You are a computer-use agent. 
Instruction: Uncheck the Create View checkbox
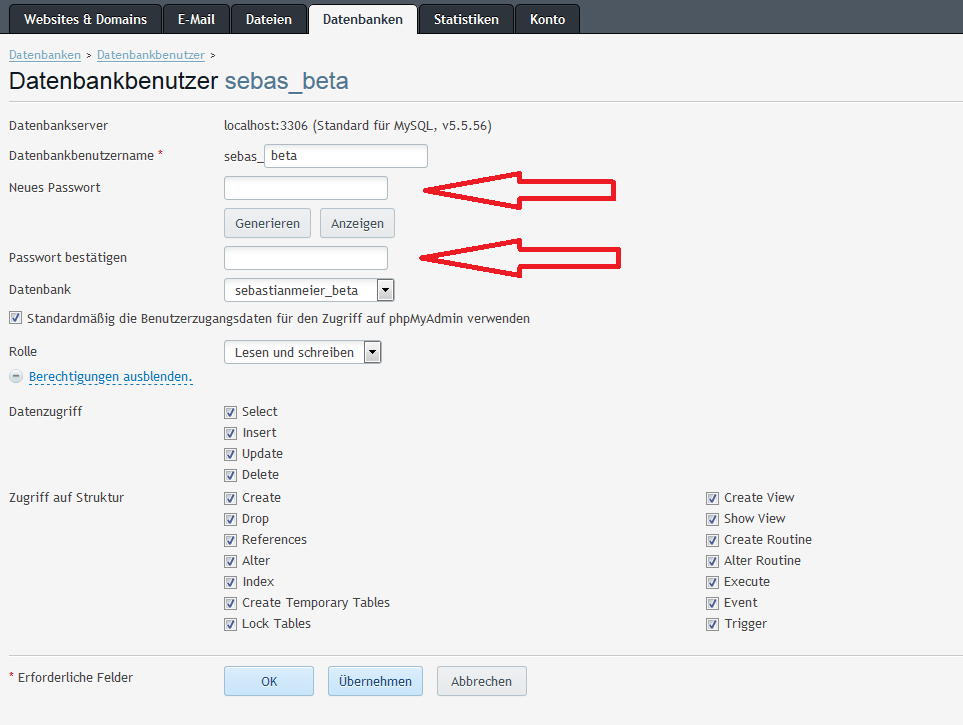pyautogui.click(x=713, y=498)
